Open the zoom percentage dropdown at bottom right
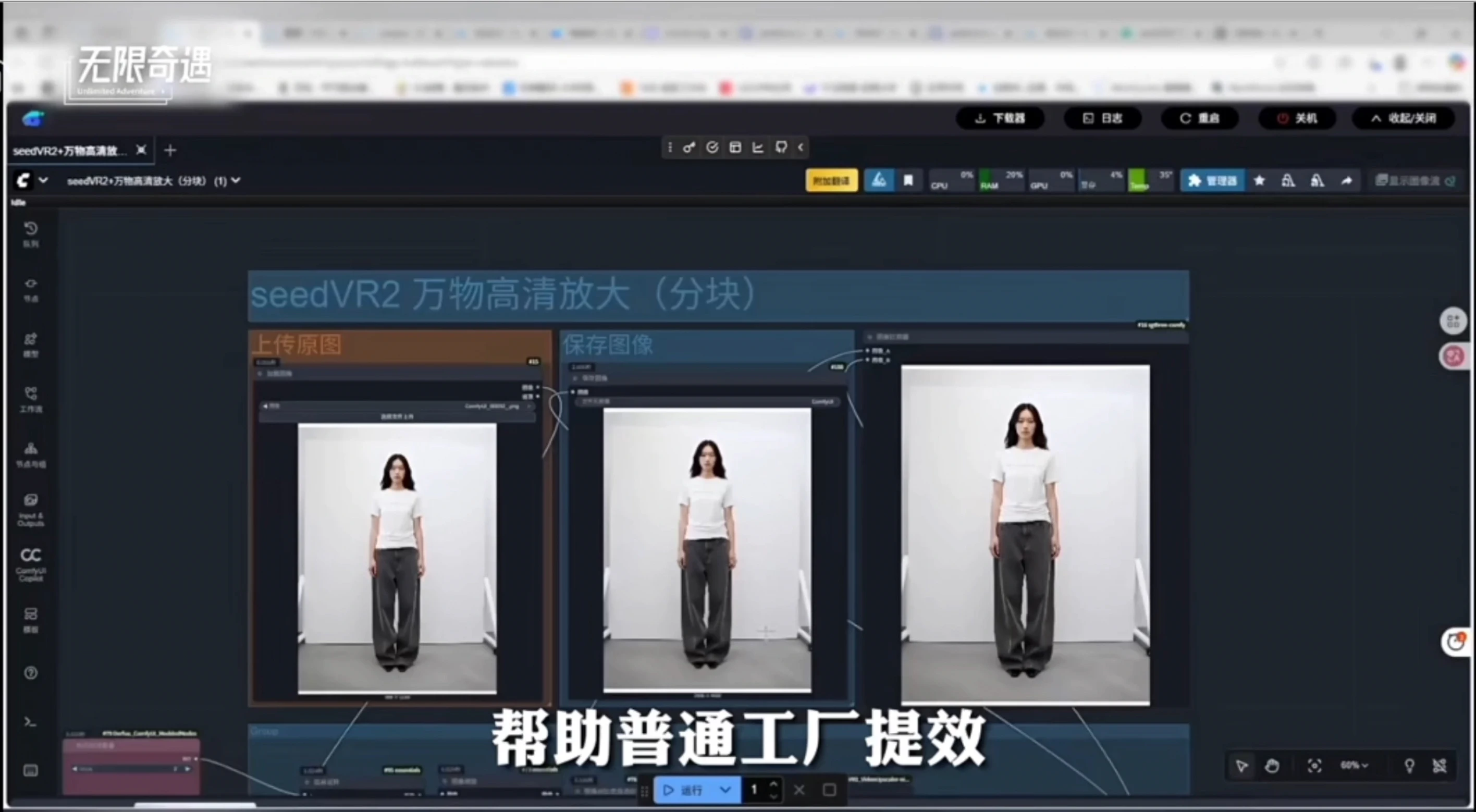The height and width of the screenshot is (812, 1476). tap(1355, 766)
